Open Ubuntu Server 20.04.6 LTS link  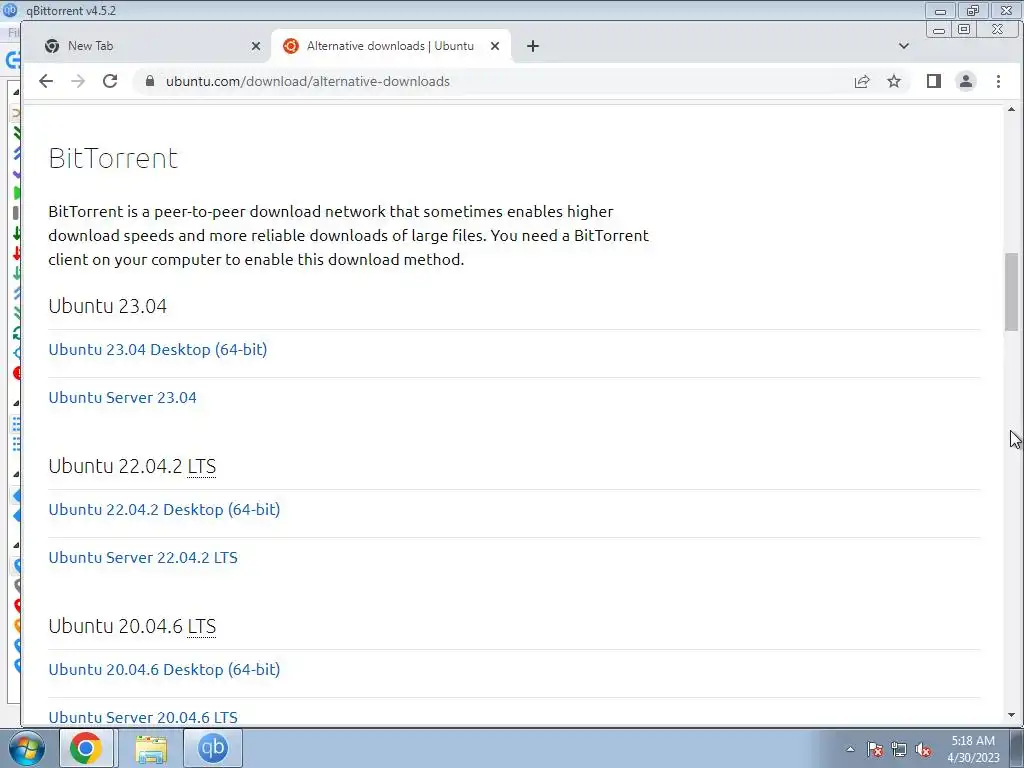pyautogui.click(x=143, y=717)
